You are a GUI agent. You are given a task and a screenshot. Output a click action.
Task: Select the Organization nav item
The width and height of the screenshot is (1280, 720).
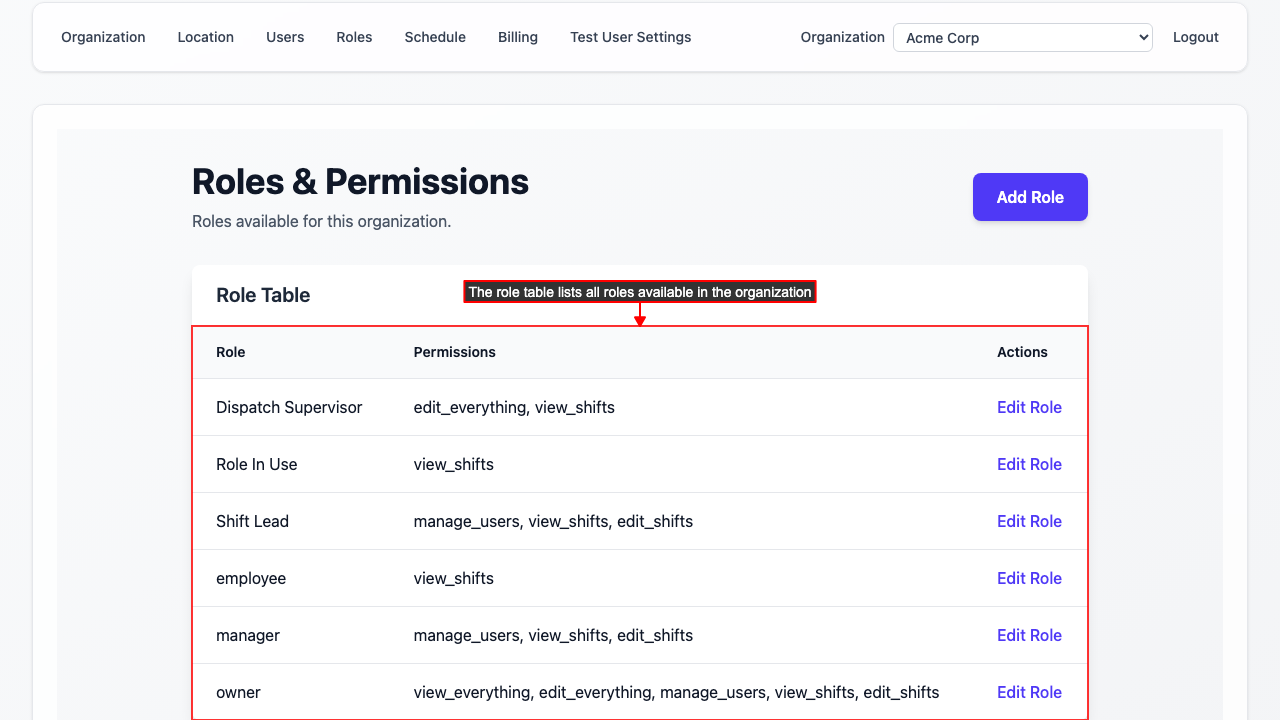[x=103, y=37]
